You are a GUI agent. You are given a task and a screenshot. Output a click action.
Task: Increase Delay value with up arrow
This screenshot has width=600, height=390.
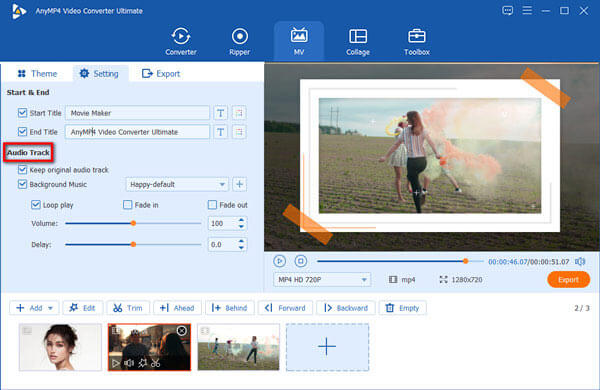click(241, 241)
